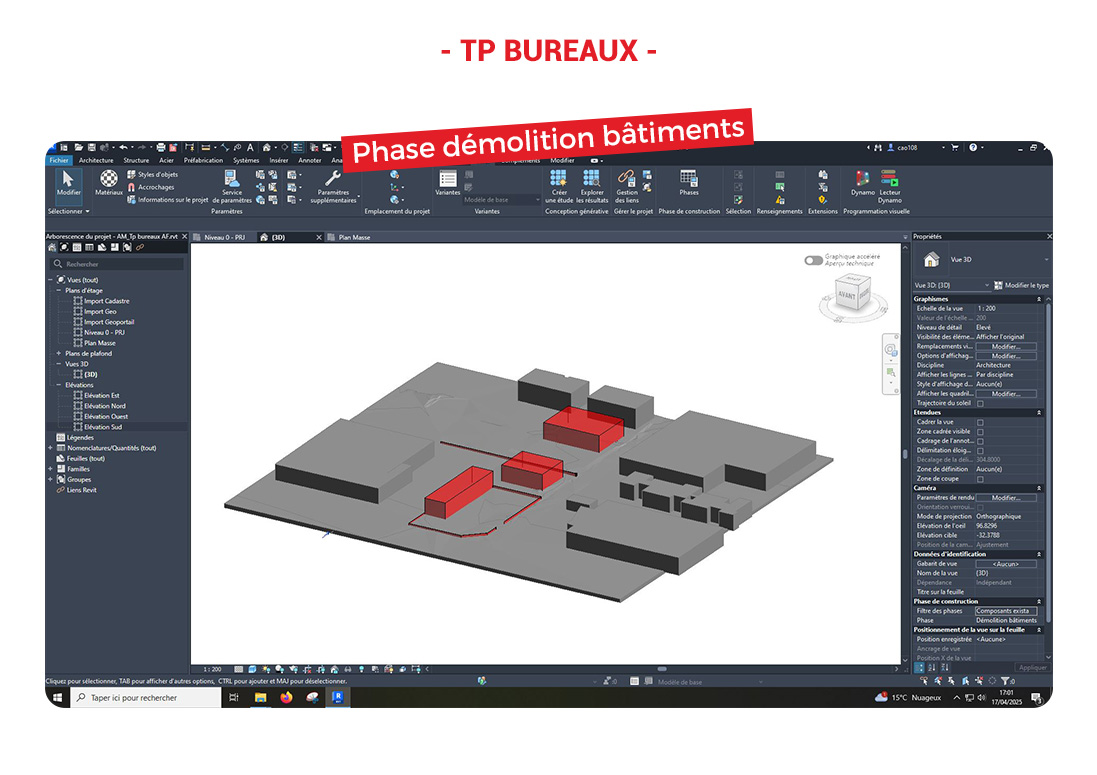Collapse the Plans d'étage node
The width and height of the screenshot is (1097, 775).
coord(59,290)
